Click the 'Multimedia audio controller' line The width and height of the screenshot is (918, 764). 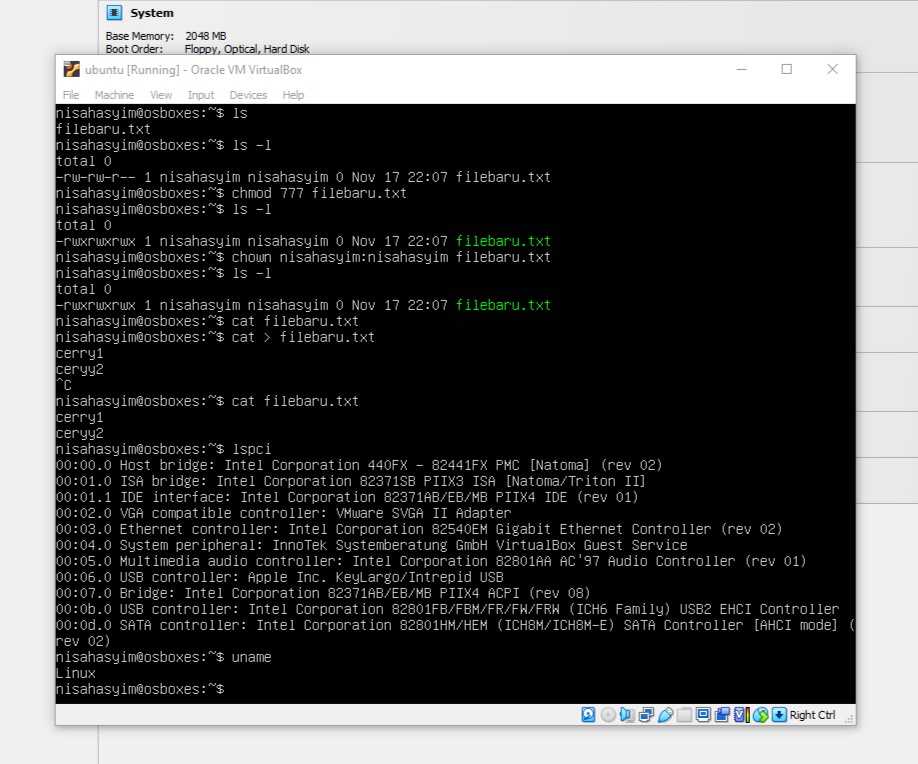[431, 561]
